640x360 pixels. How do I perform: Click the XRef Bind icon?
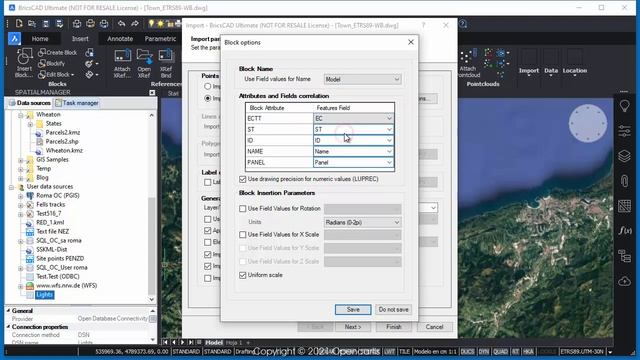pyautogui.click(x=166, y=63)
